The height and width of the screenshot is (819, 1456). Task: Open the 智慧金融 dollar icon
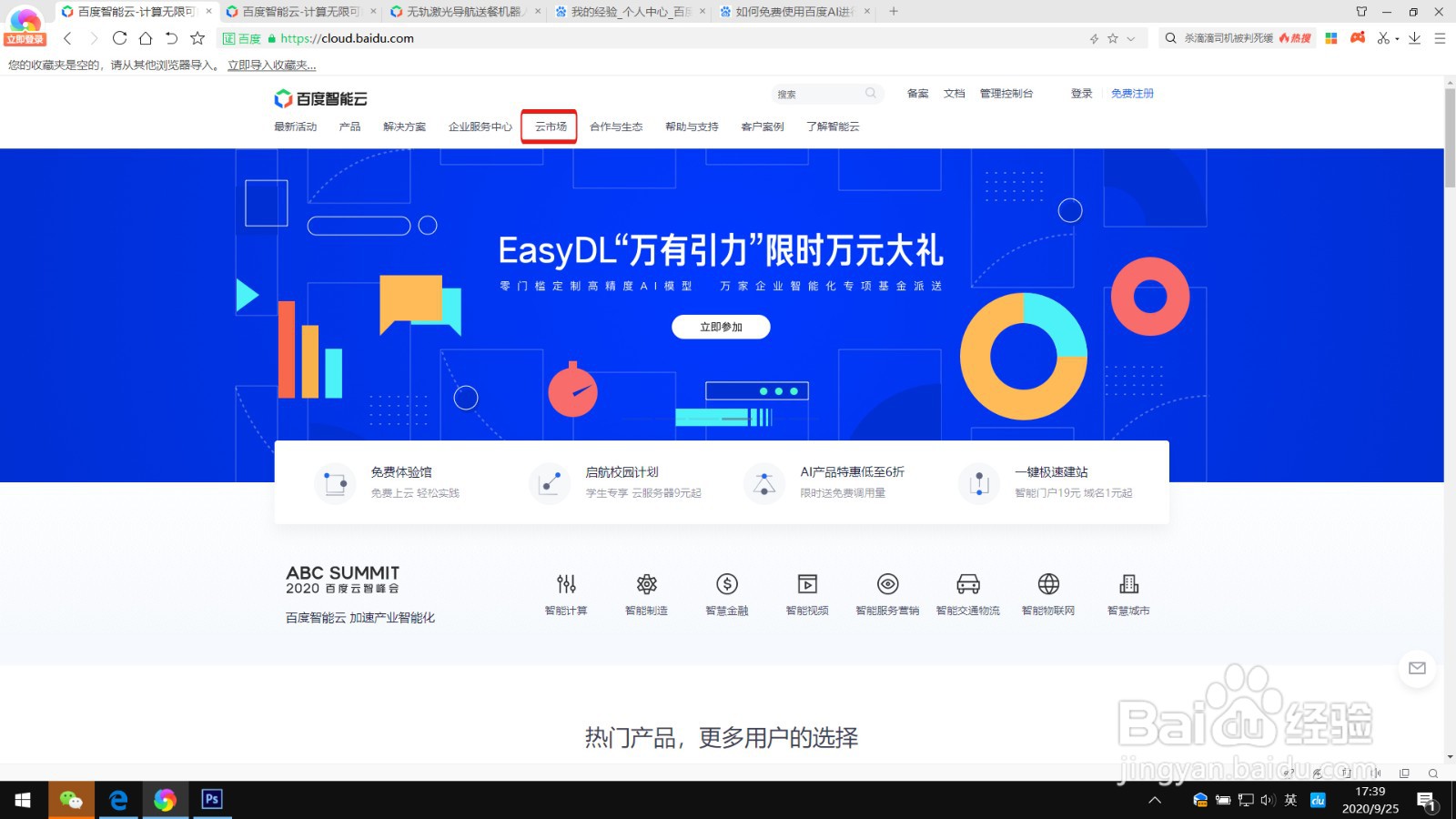[x=727, y=583]
